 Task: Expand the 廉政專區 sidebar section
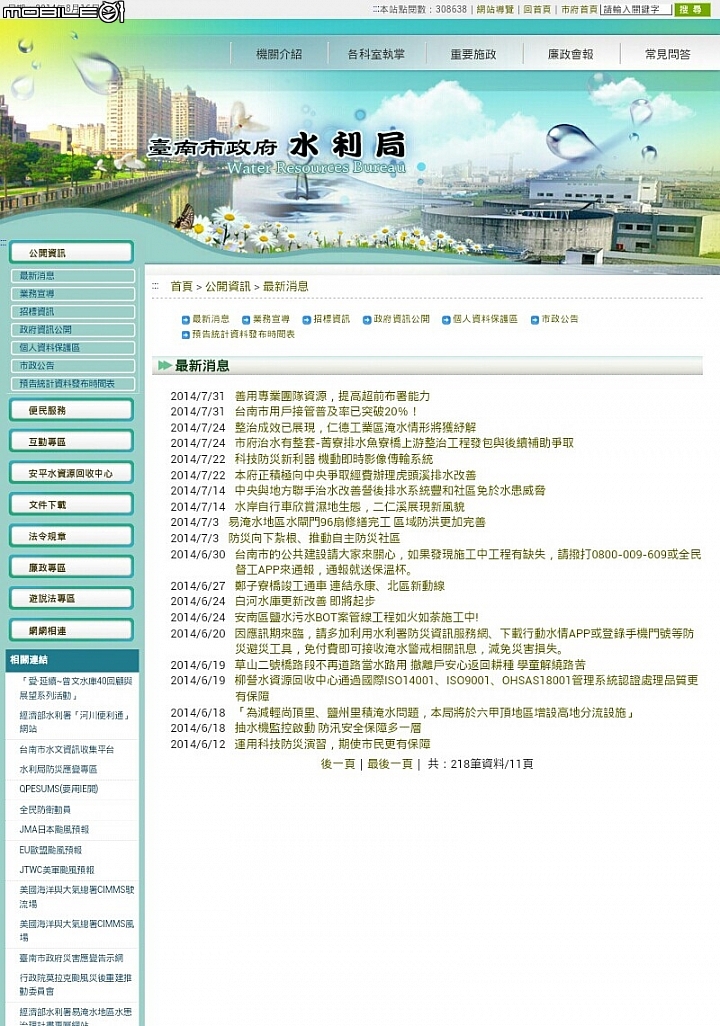[x=71, y=567]
